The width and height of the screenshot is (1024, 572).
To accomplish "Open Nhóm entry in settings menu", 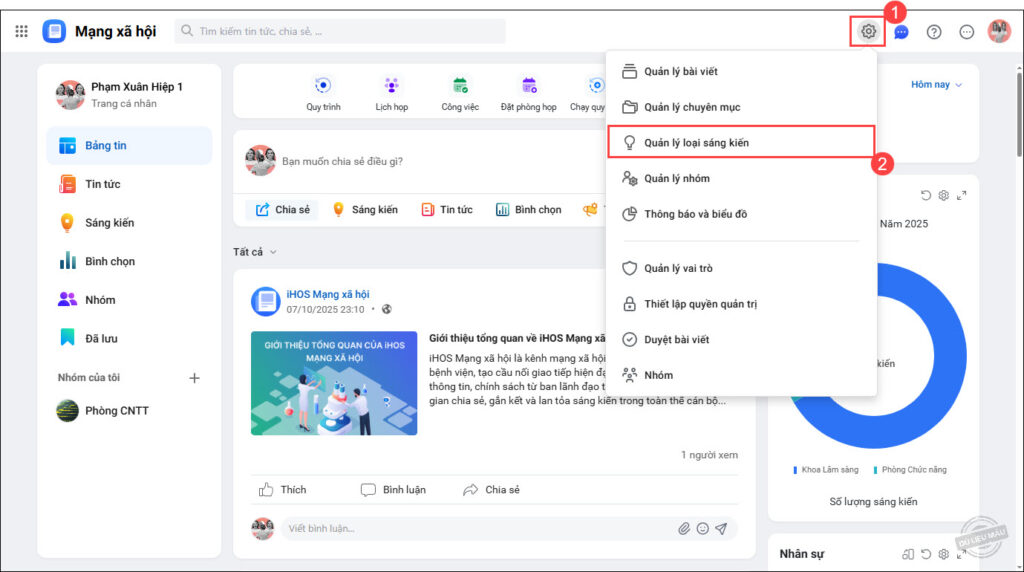I will coord(741,375).
